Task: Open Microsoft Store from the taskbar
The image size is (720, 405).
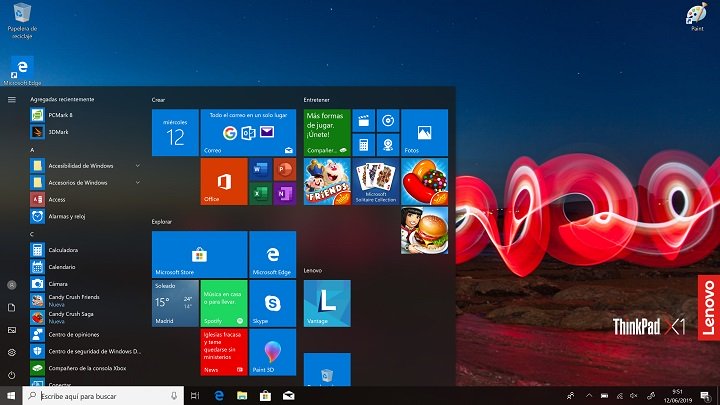Action: (265, 395)
